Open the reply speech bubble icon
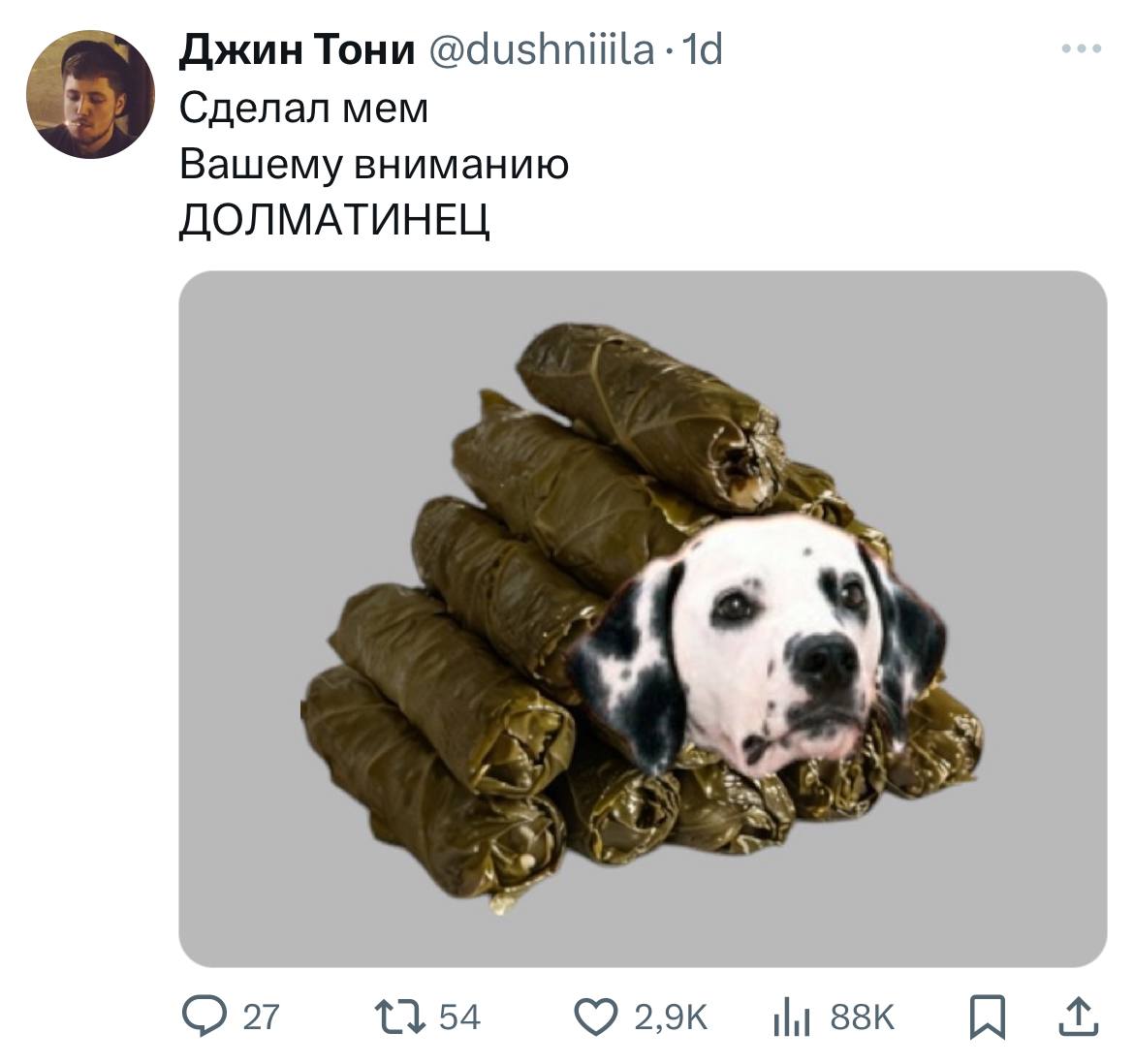The image size is (1134, 1064). [x=205, y=1016]
